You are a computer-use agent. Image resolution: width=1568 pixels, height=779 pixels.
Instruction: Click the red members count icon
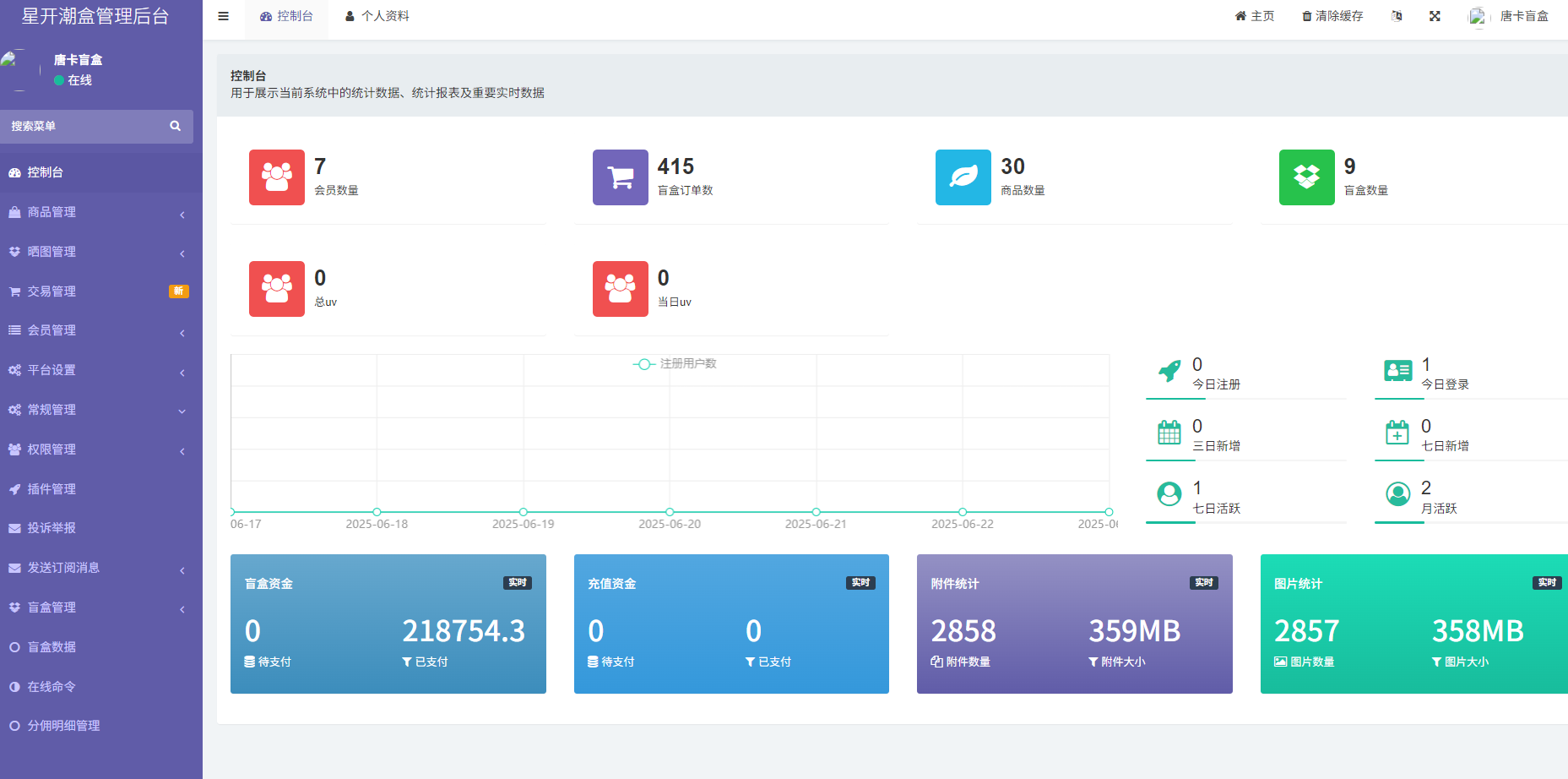pos(276,177)
